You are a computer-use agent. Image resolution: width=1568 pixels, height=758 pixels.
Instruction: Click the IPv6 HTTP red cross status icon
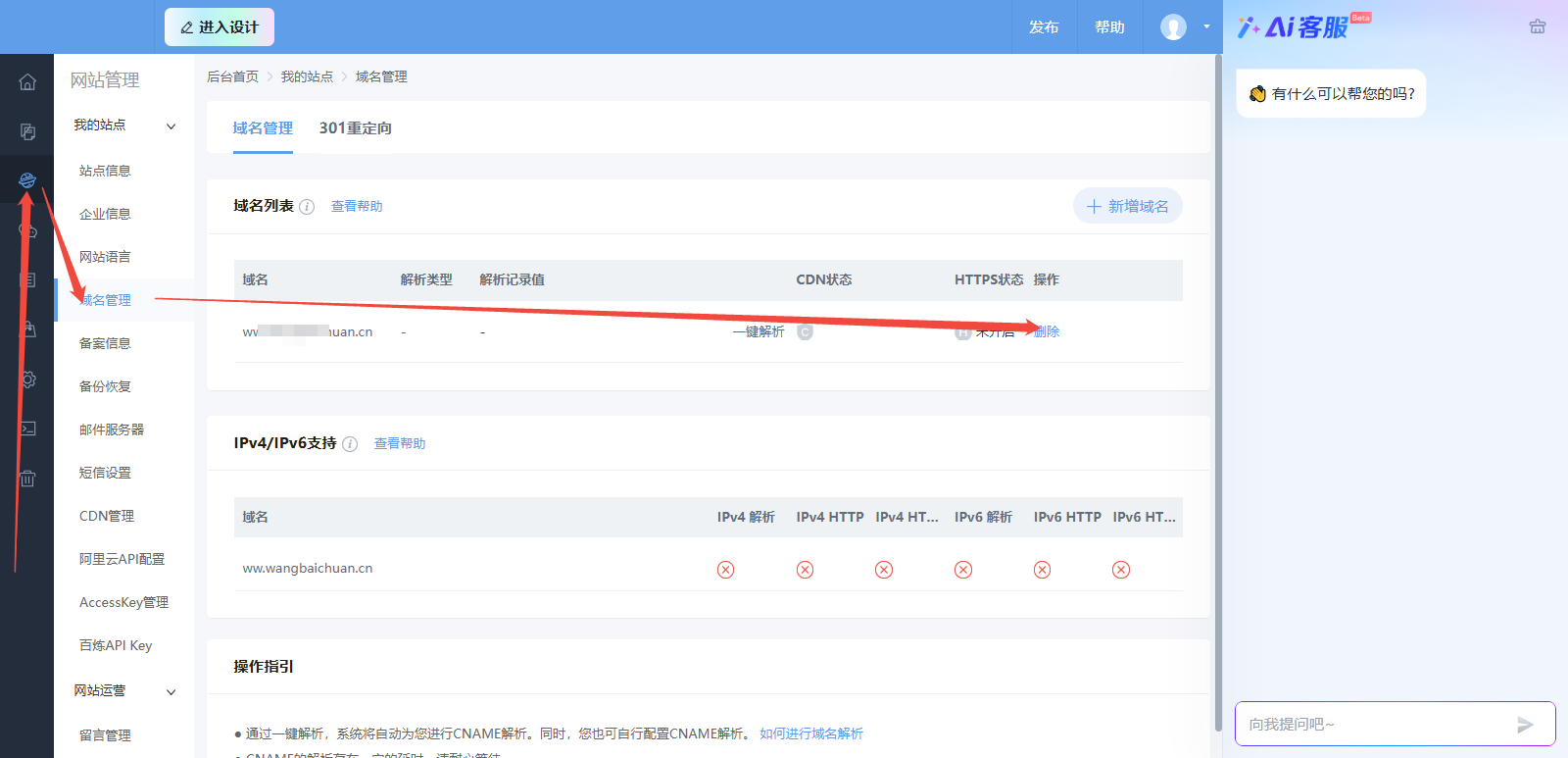pyautogui.click(x=1043, y=570)
